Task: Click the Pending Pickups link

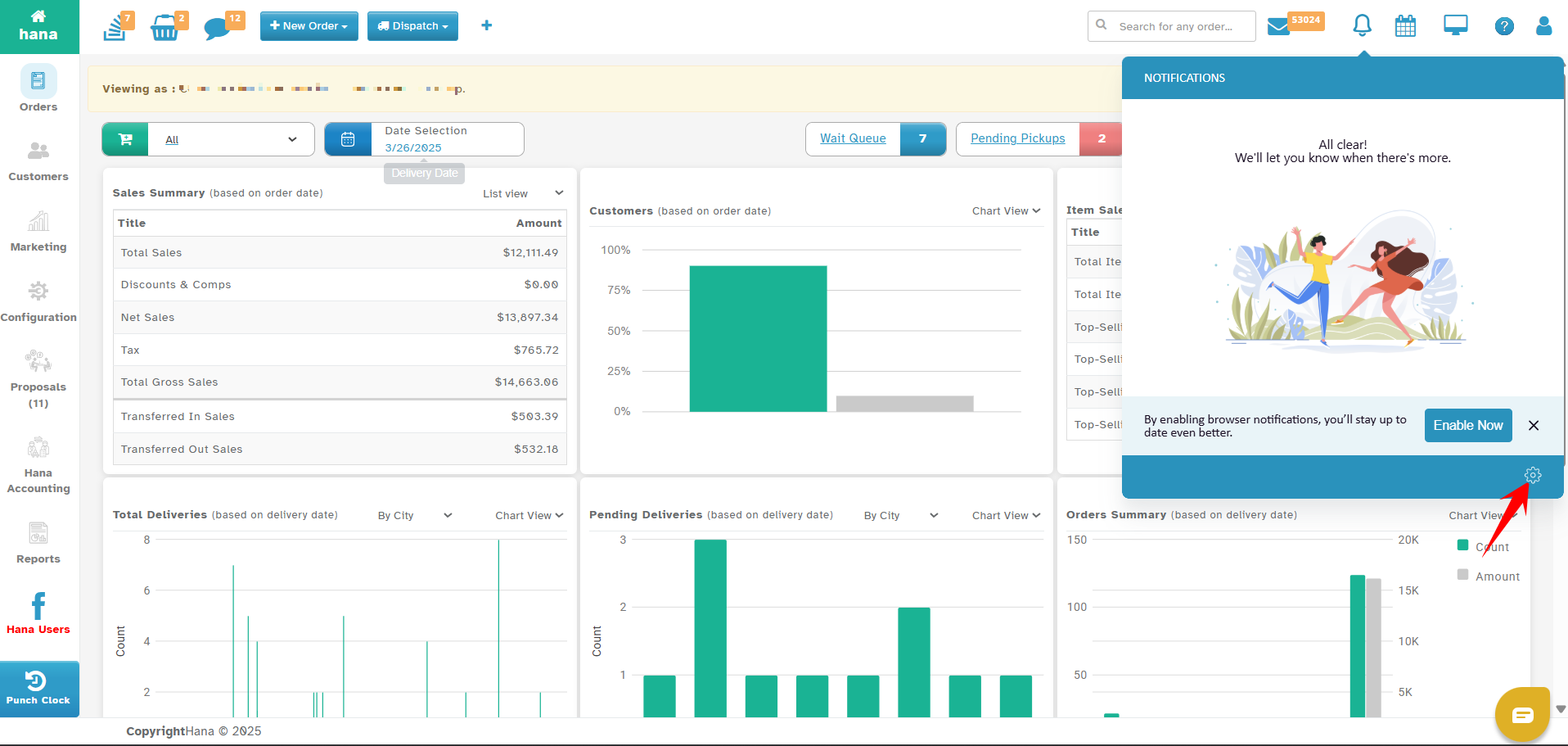Action: [x=1018, y=138]
